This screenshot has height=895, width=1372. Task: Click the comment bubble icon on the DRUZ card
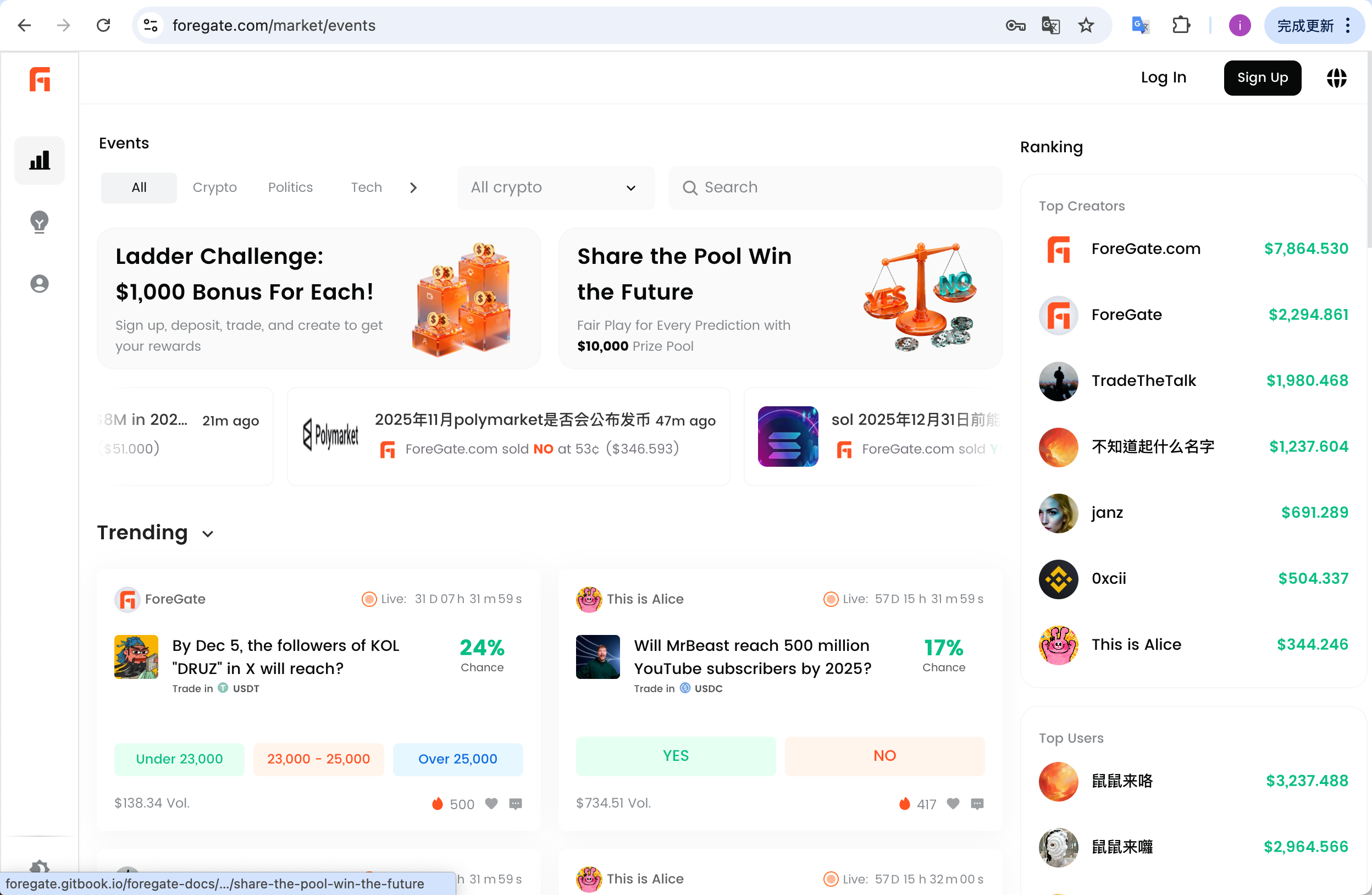(x=515, y=803)
